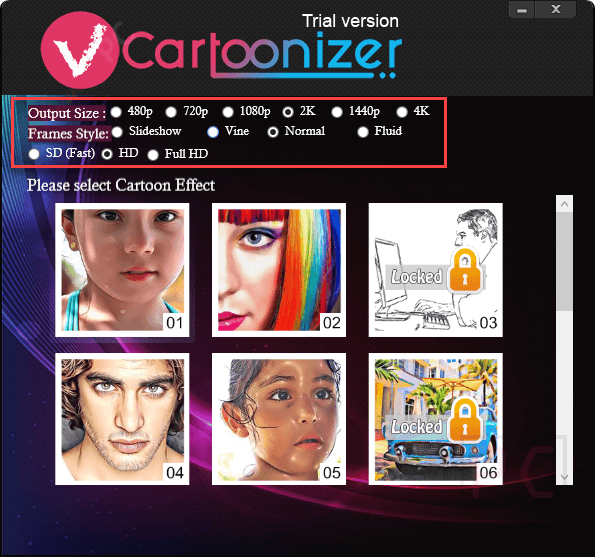Screen dimensions: 595x557
Task: Choose Fluid frames style
Action: tap(363, 132)
